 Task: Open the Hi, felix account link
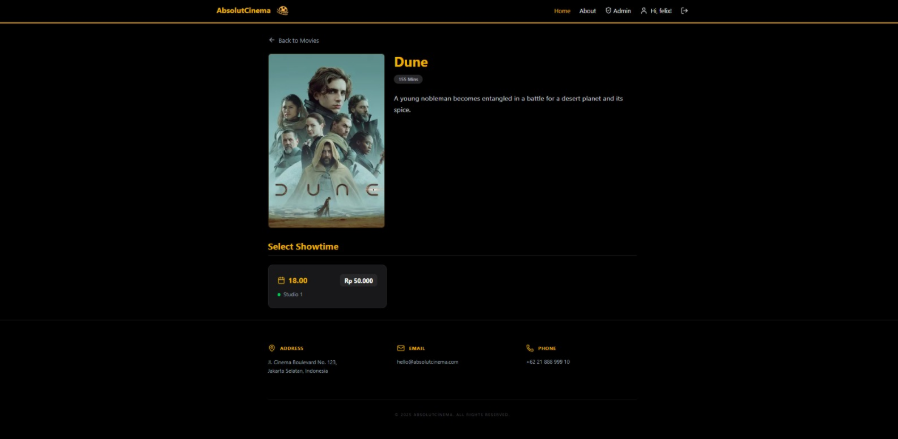coord(656,11)
